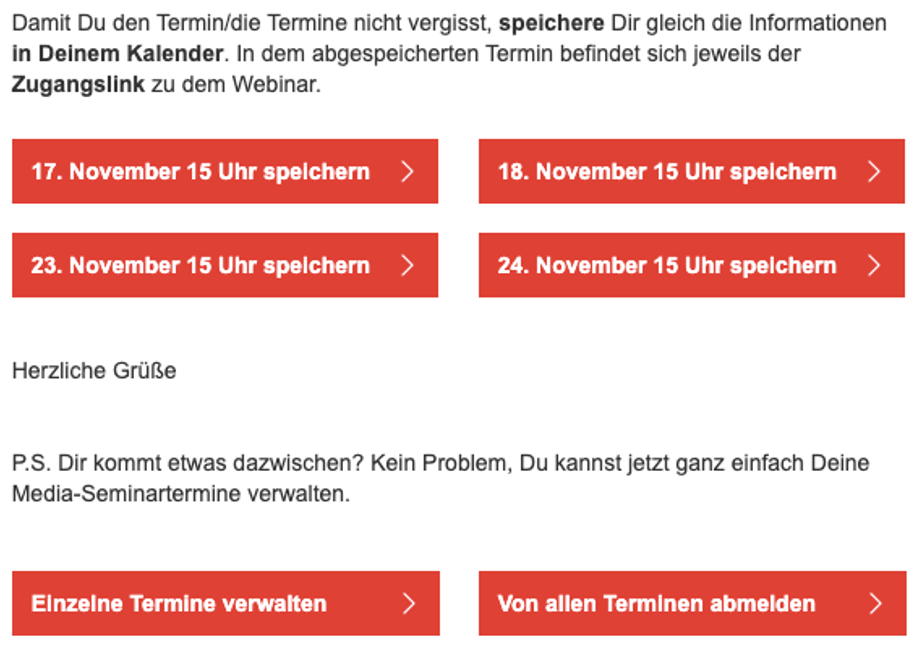Click the word Webinar in the first paragraph
The height and width of the screenshot is (650, 918).
[x=276, y=85]
